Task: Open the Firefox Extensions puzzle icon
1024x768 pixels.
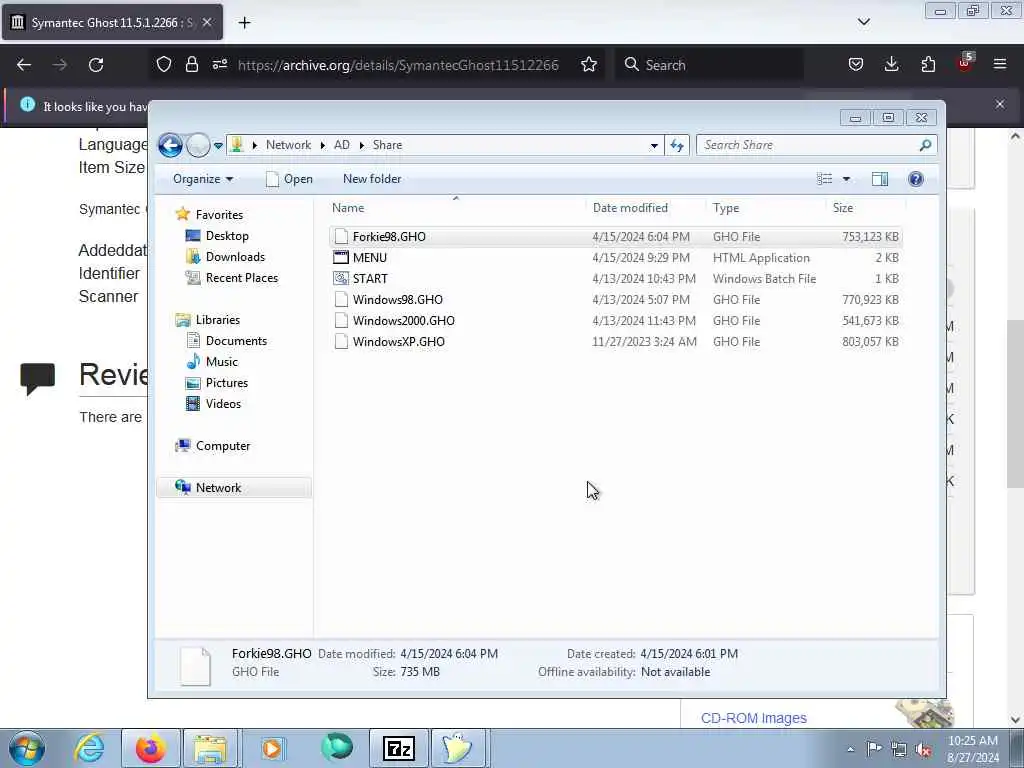Action: pyautogui.click(x=928, y=65)
